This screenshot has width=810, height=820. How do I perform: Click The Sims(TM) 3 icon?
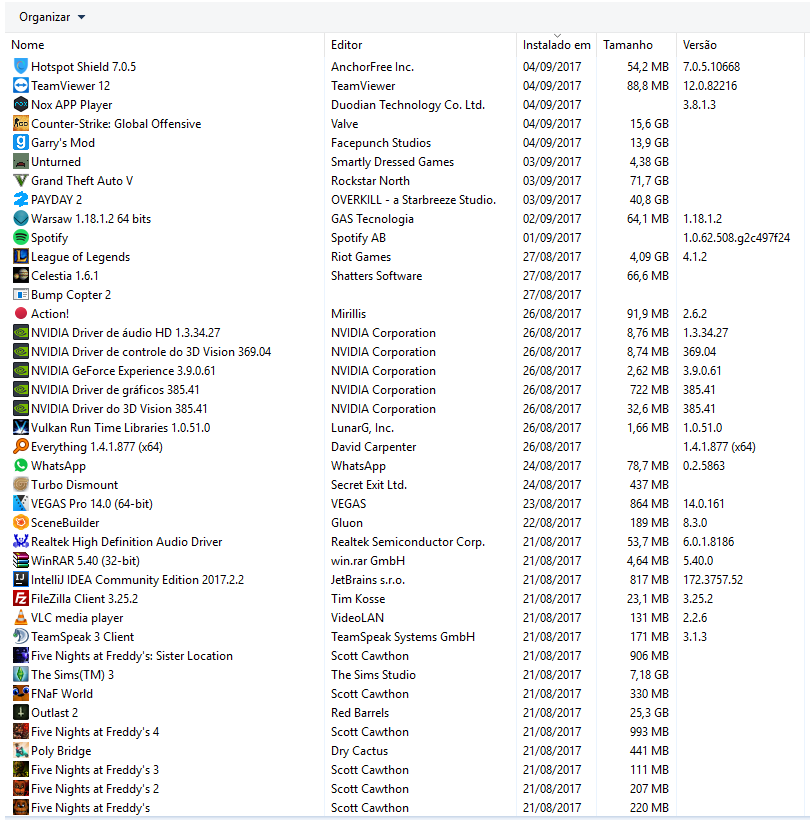coord(20,675)
